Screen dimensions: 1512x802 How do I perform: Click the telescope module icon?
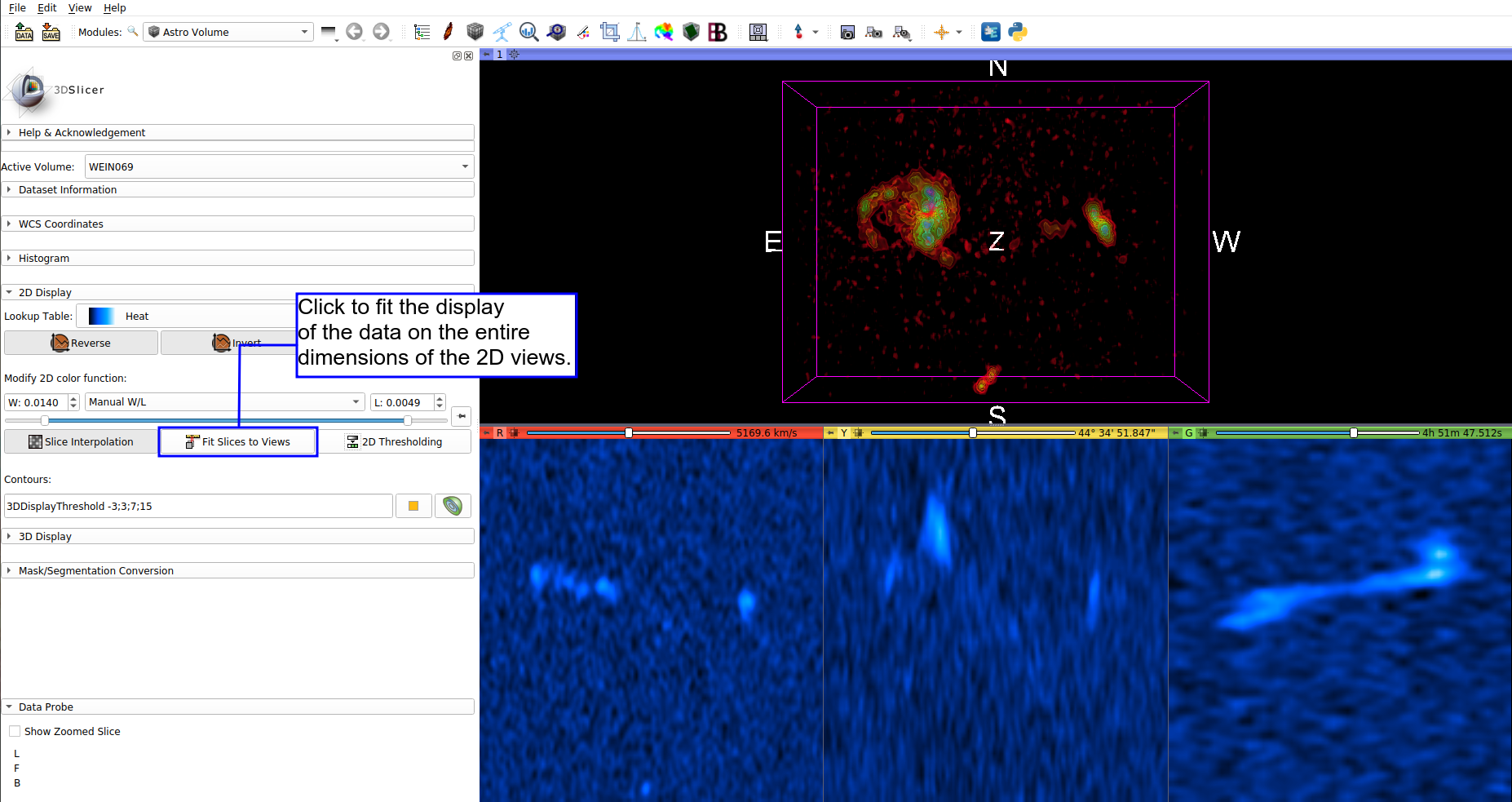click(x=502, y=32)
